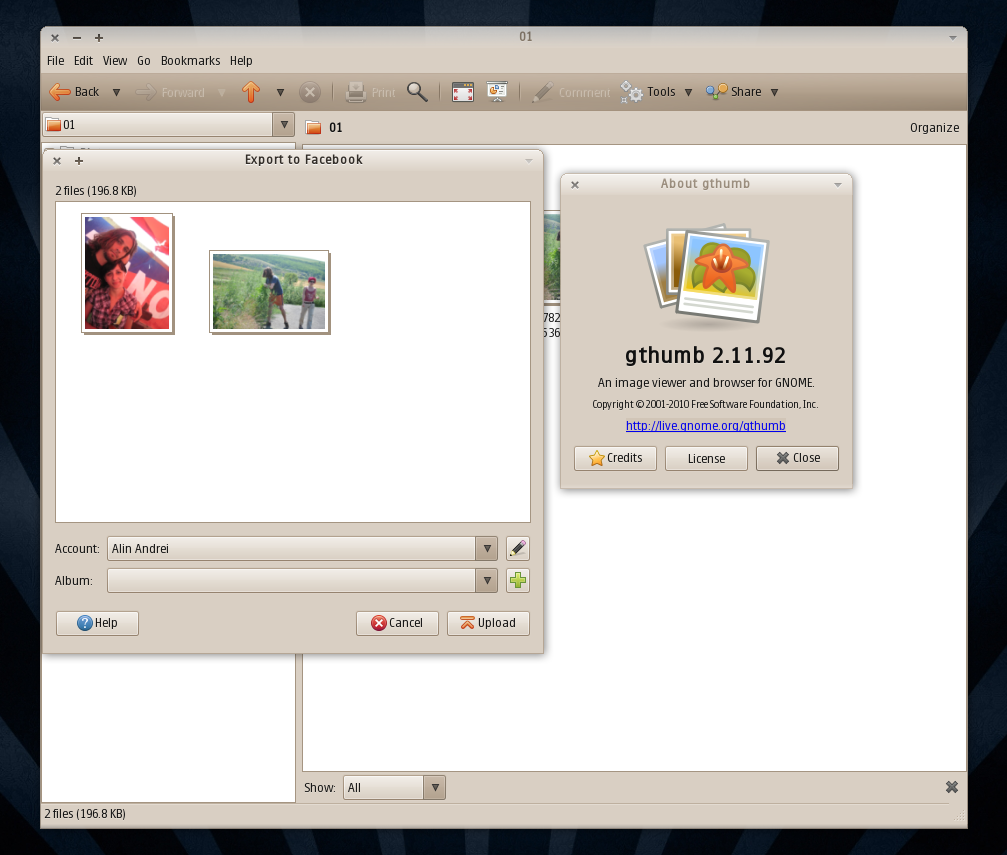Switch to fullscreen view icon
Screen dimensions: 1007x855
(462, 92)
